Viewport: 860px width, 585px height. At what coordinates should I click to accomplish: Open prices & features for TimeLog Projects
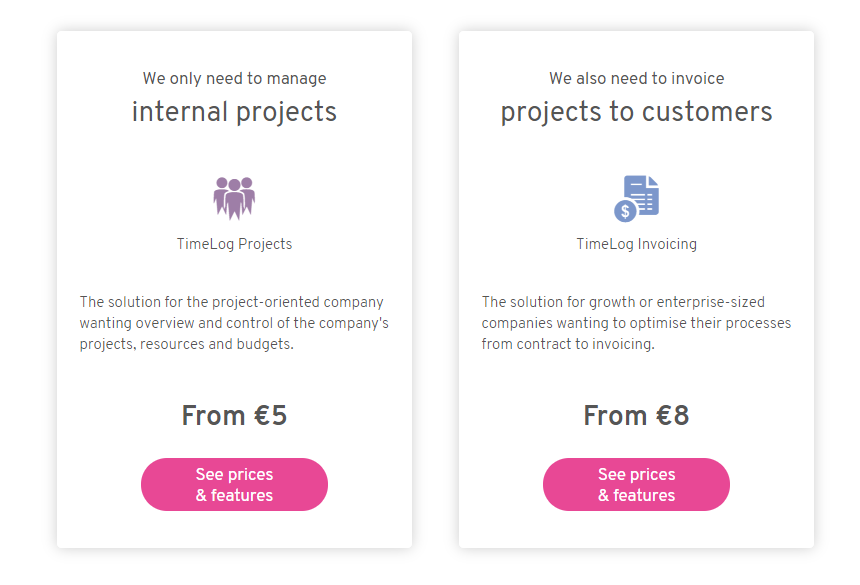pos(234,485)
